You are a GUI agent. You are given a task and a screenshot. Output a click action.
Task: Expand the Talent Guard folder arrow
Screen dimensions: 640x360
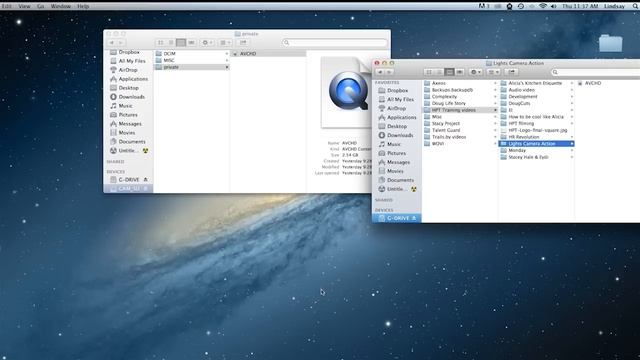[x=495, y=130]
